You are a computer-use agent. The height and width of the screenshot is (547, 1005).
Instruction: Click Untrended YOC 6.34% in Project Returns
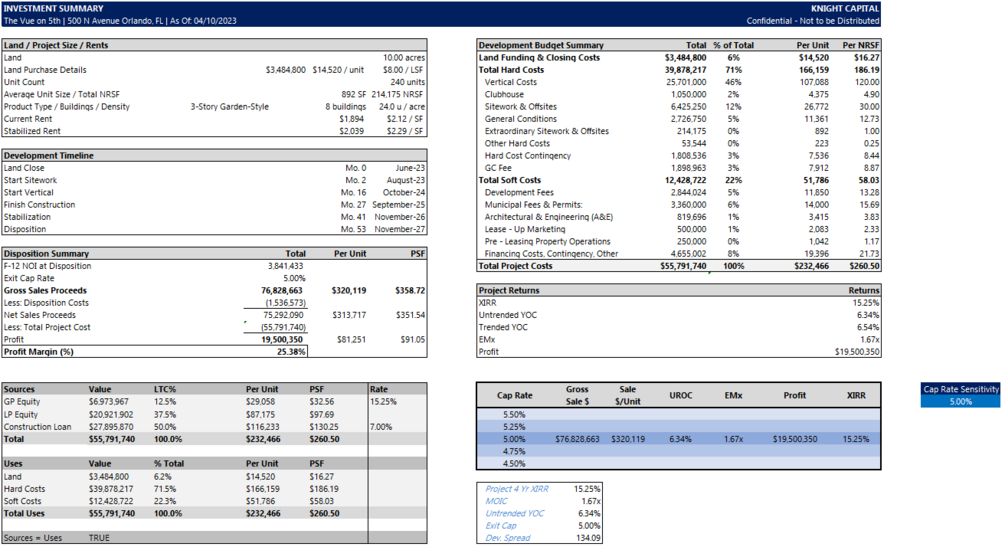(868, 315)
